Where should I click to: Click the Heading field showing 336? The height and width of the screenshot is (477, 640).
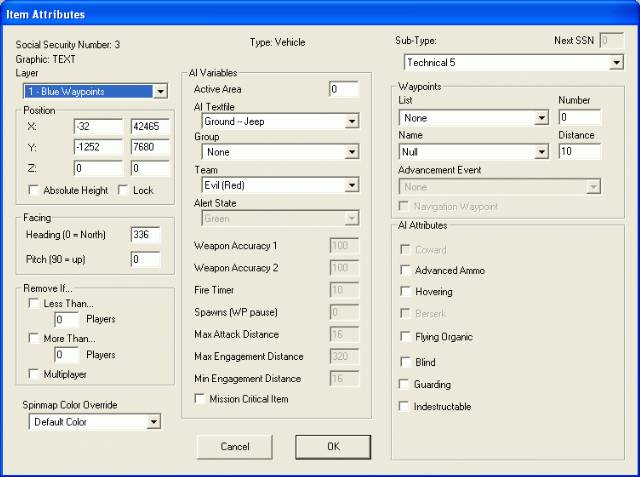pyautogui.click(x=145, y=235)
